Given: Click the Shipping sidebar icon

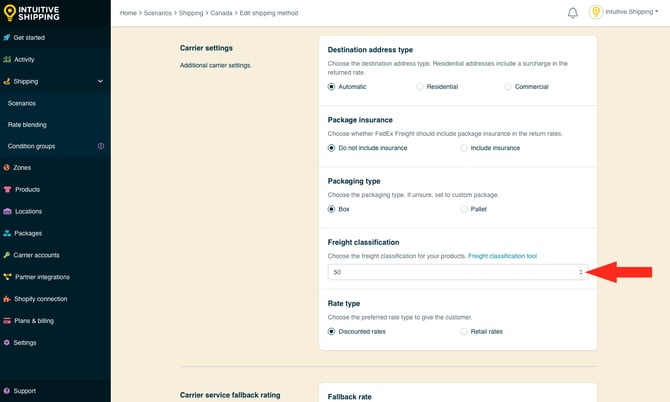Looking at the screenshot, I should 7,81.
